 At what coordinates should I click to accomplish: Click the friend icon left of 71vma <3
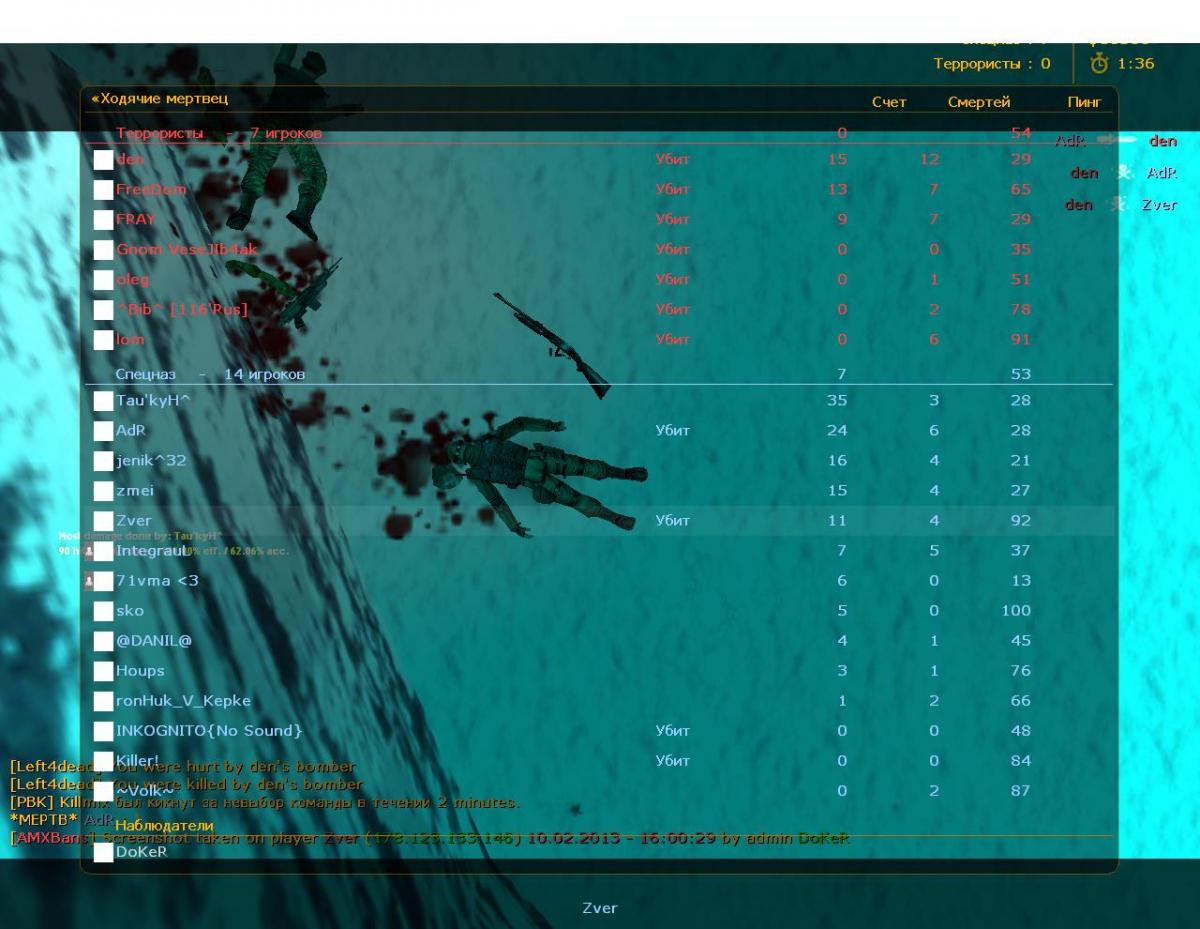click(89, 581)
